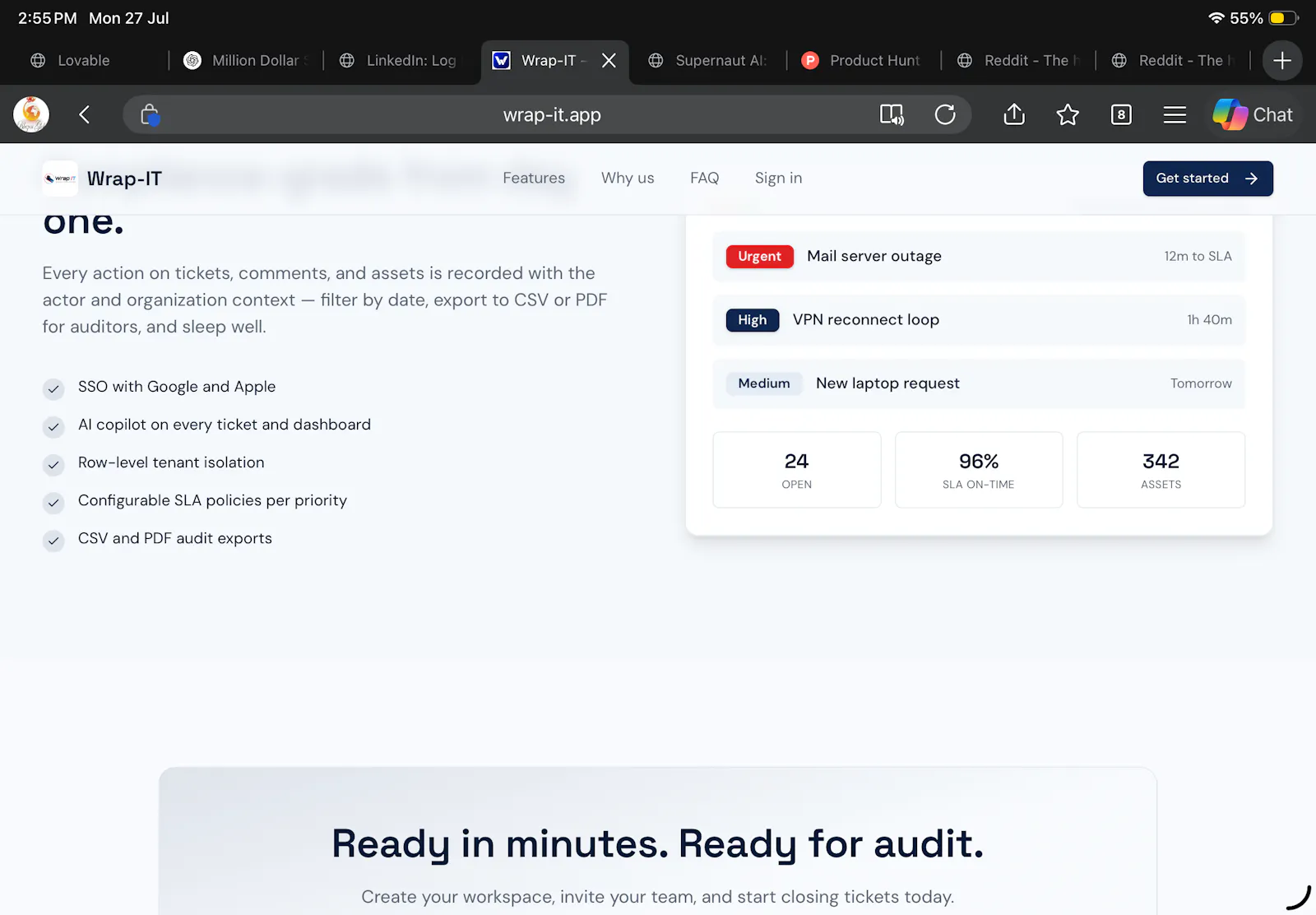Viewport: 1316px width, 915px height.
Task: Add page to favorites with star icon
Action: 1068,114
